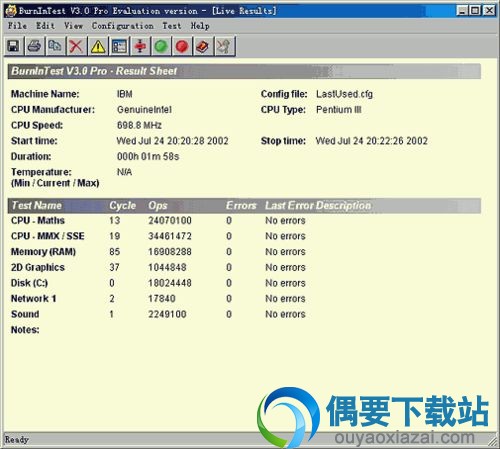This screenshot has width=500, height=449.
Task: Close the BurnInTest window
Action: point(489,11)
